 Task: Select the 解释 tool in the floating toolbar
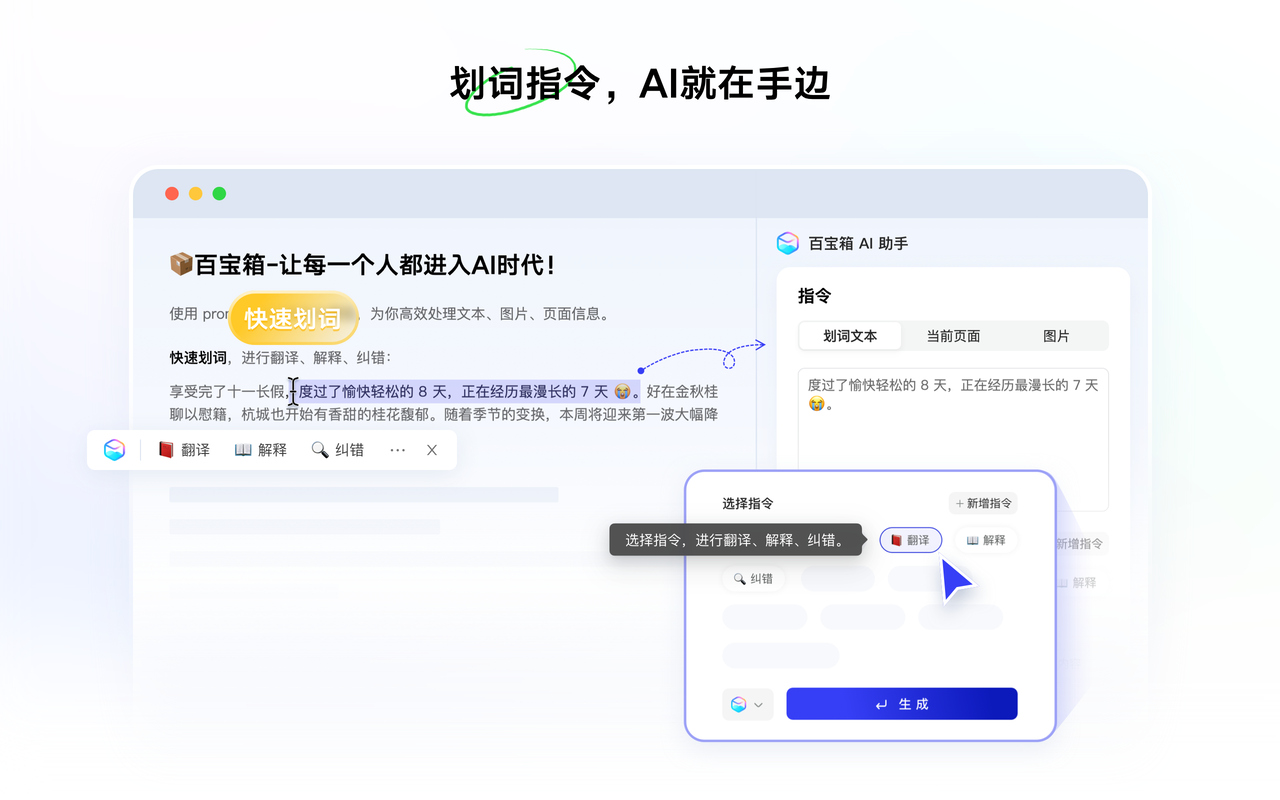click(x=260, y=450)
